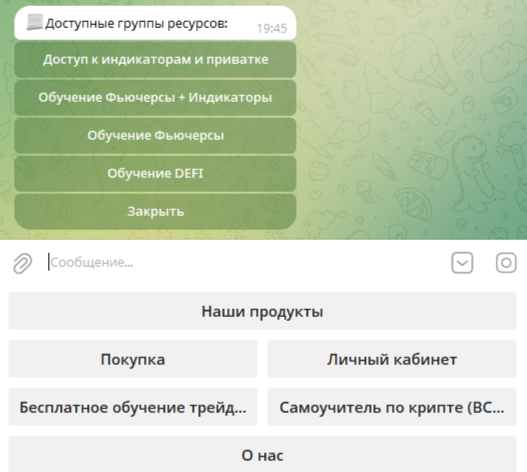Select 'Бесплатное обучение трейд...' button
Screen dimensions: 527x472
tap(133, 407)
